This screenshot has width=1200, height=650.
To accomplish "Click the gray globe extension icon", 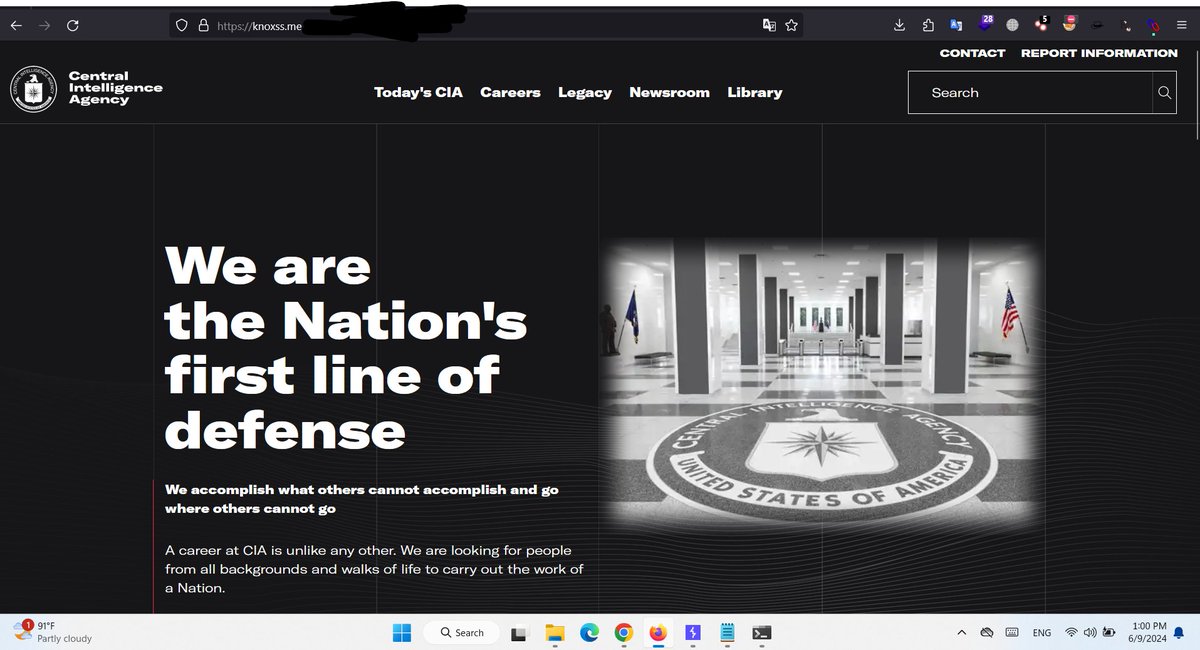I will [x=1012, y=26].
